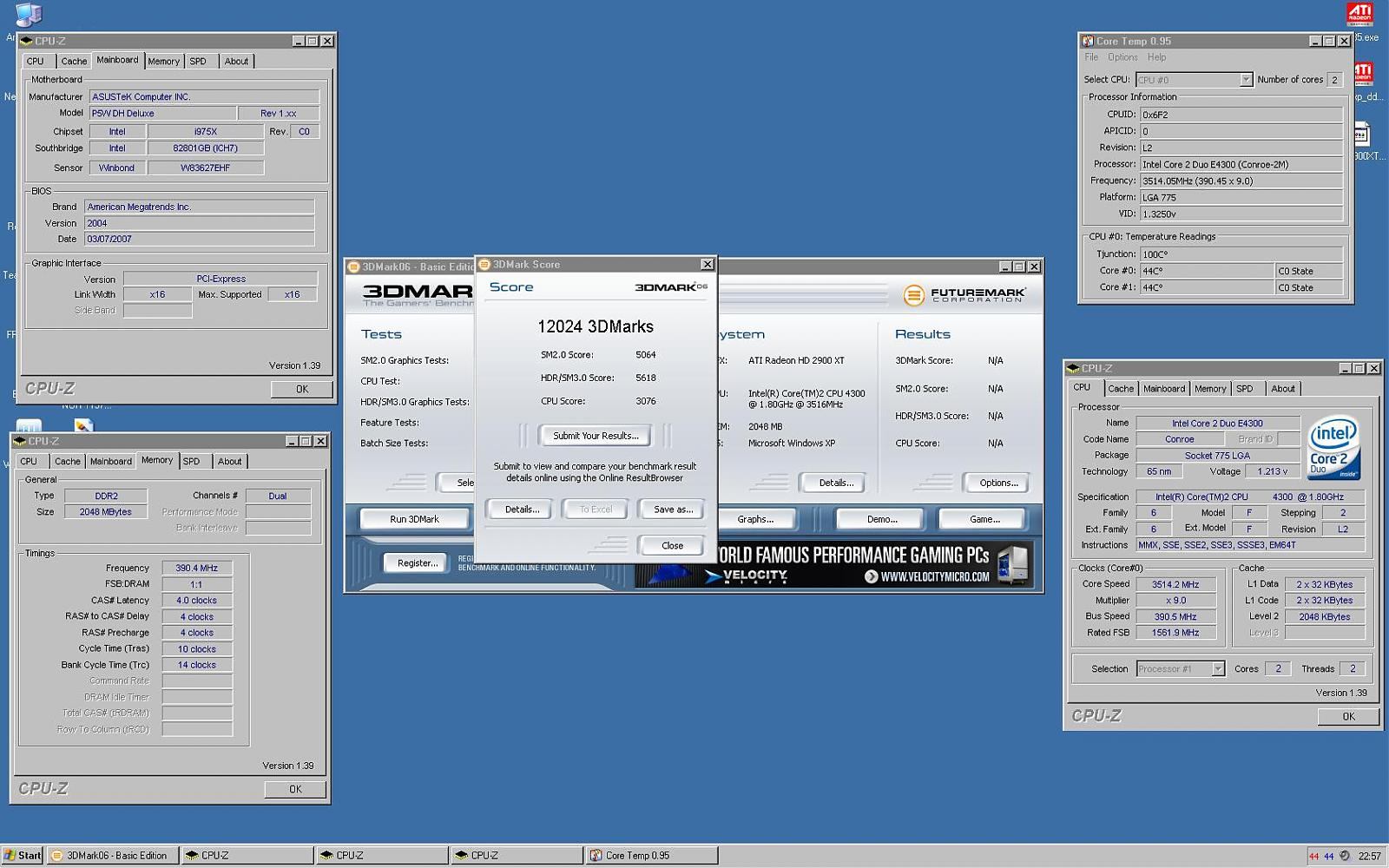This screenshot has width=1389, height=868.
Task: Open Options button under Results
Action: pyautogui.click(x=998, y=483)
